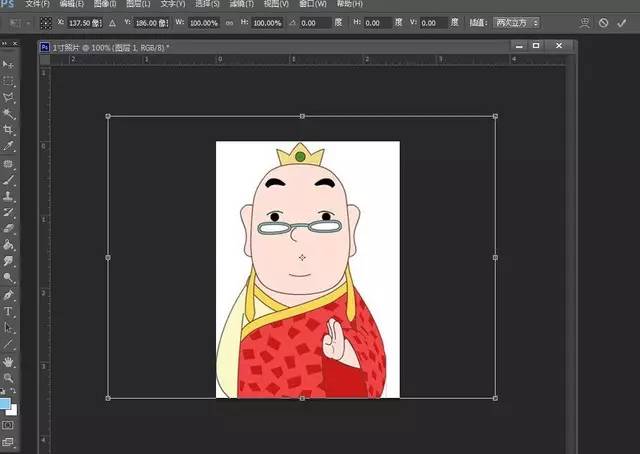Click the vertical skew V field
This screenshot has width=640, height=454.
coord(434,23)
